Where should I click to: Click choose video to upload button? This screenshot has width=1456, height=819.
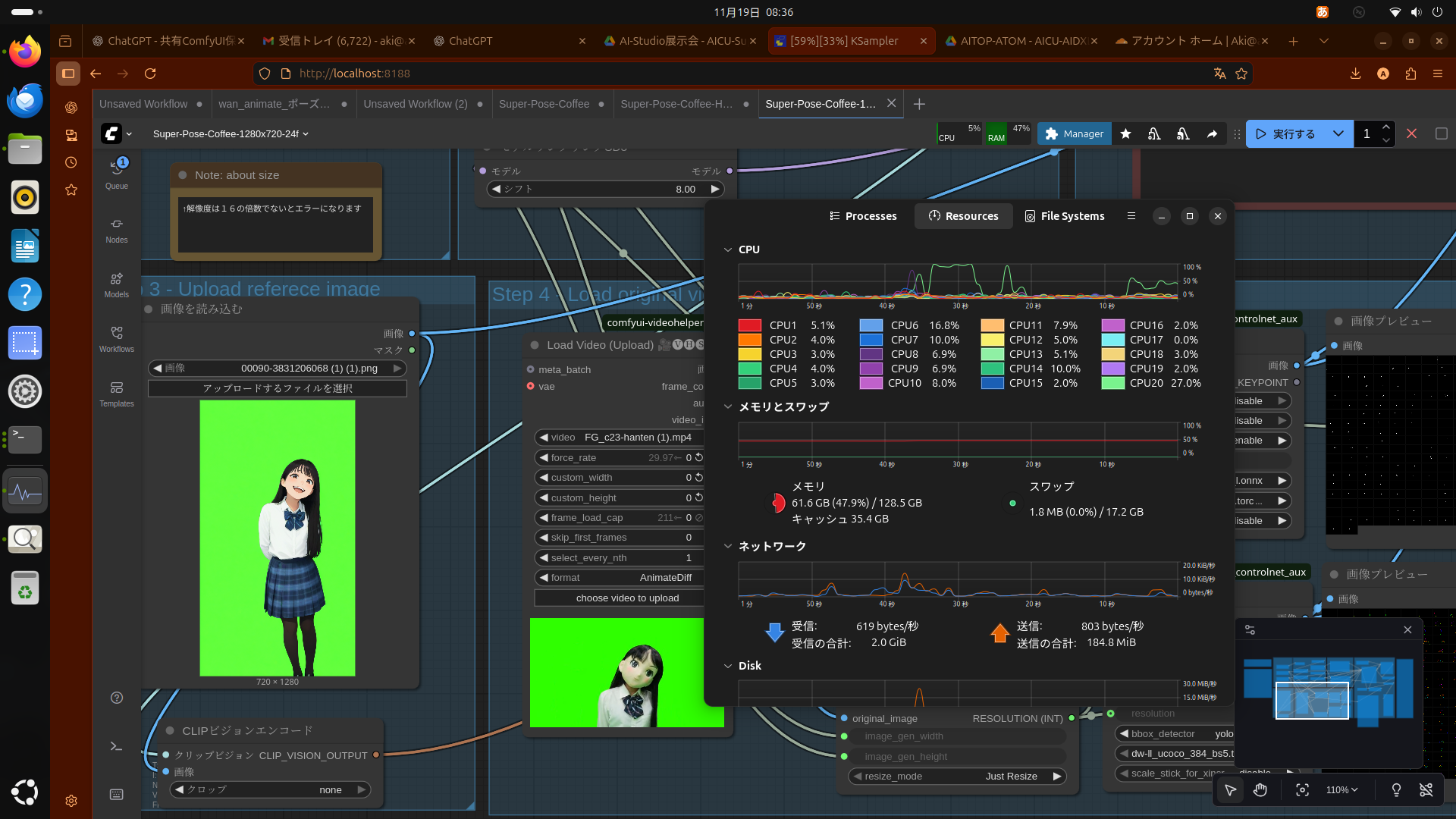(x=626, y=598)
